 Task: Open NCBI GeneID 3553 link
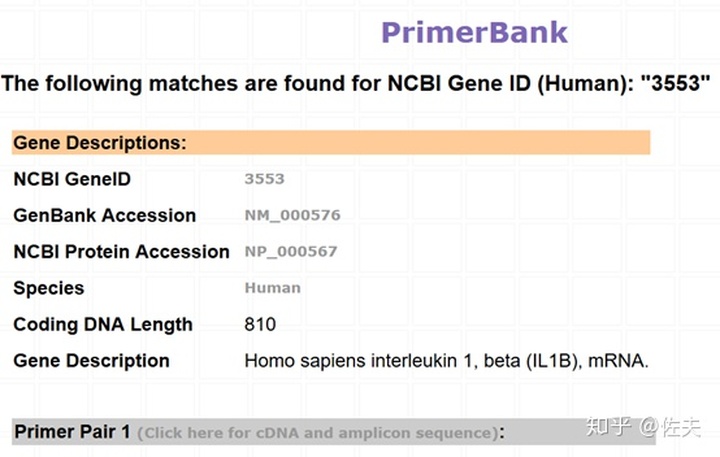(x=264, y=179)
